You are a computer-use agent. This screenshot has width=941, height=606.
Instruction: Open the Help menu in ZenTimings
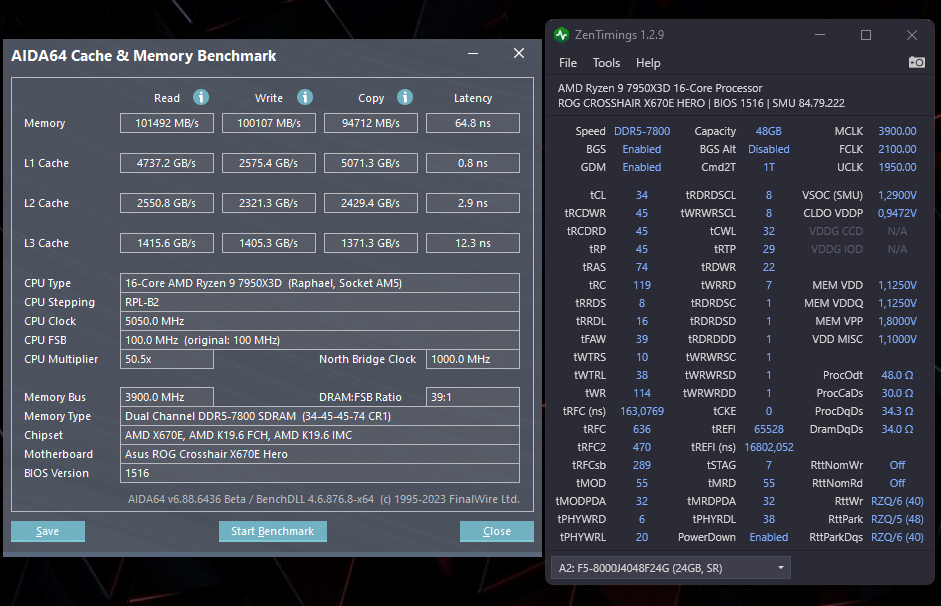click(x=648, y=63)
